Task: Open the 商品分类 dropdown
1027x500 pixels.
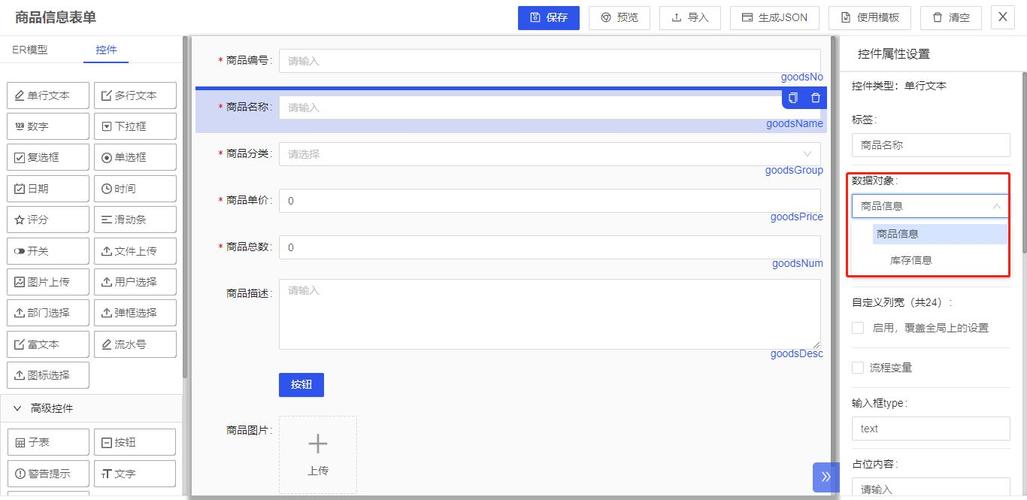Action: coord(550,154)
